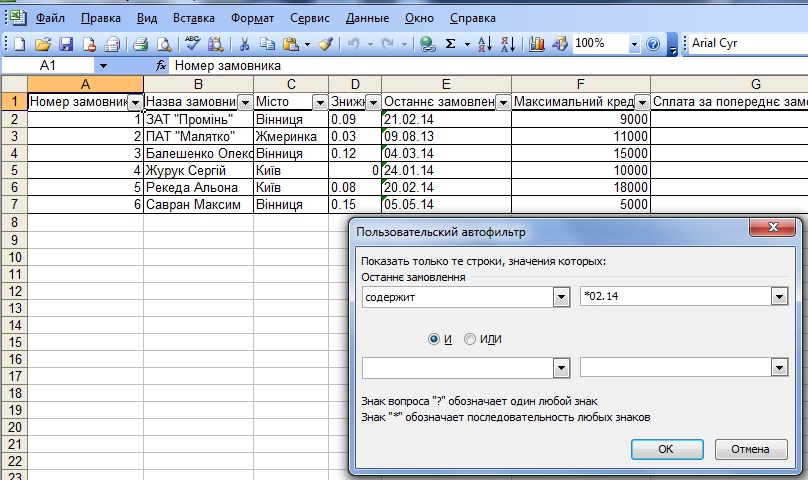Click the Undo arrow

coord(354,44)
